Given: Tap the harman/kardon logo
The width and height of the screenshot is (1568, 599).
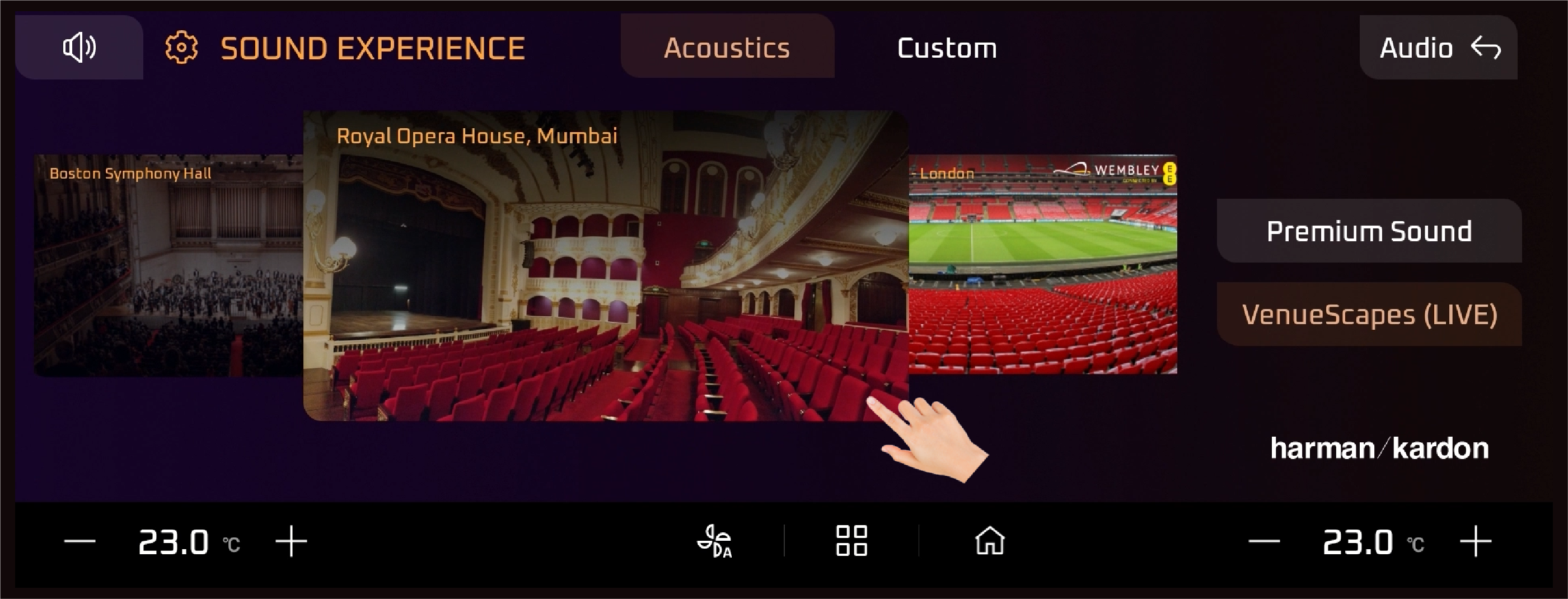Looking at the screenshot, I should (x=1379, y=448).
